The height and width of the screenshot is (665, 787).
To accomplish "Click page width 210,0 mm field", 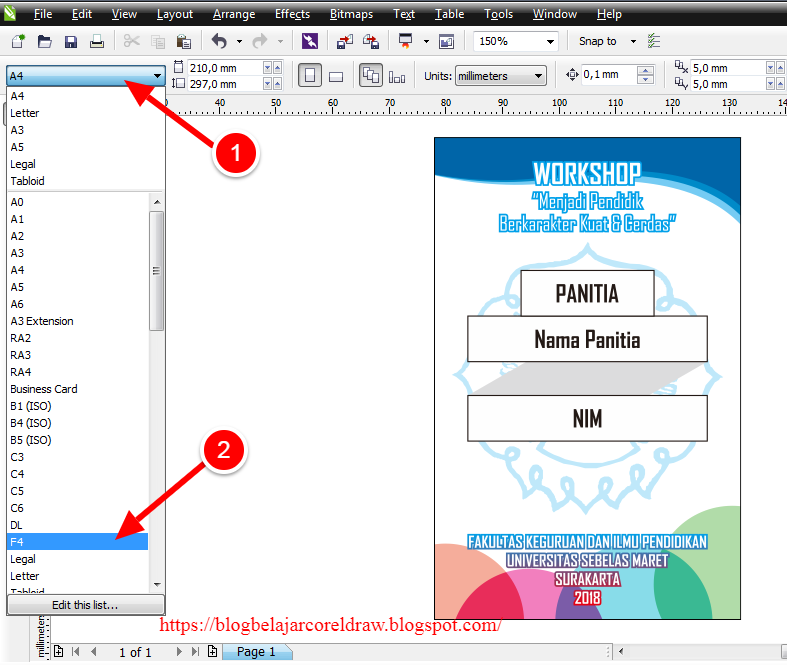I will tap(225, 68).
